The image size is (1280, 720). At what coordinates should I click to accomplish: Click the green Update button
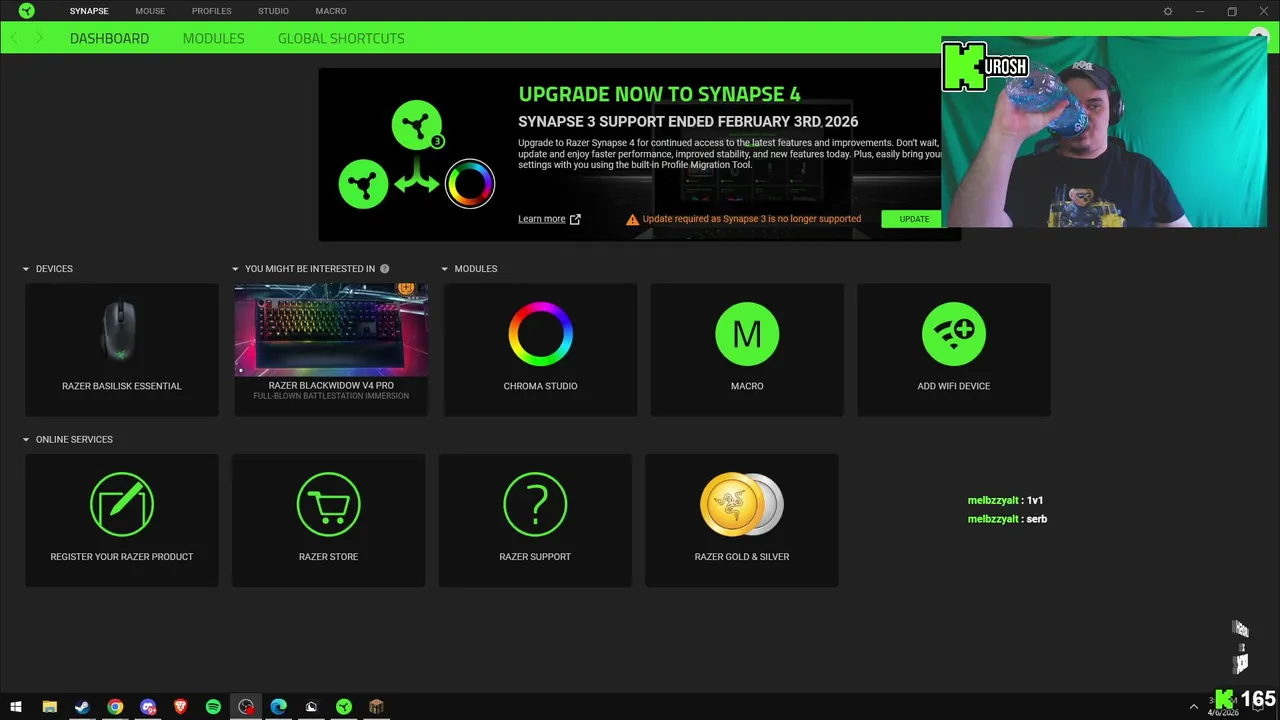tap(914, 219)
